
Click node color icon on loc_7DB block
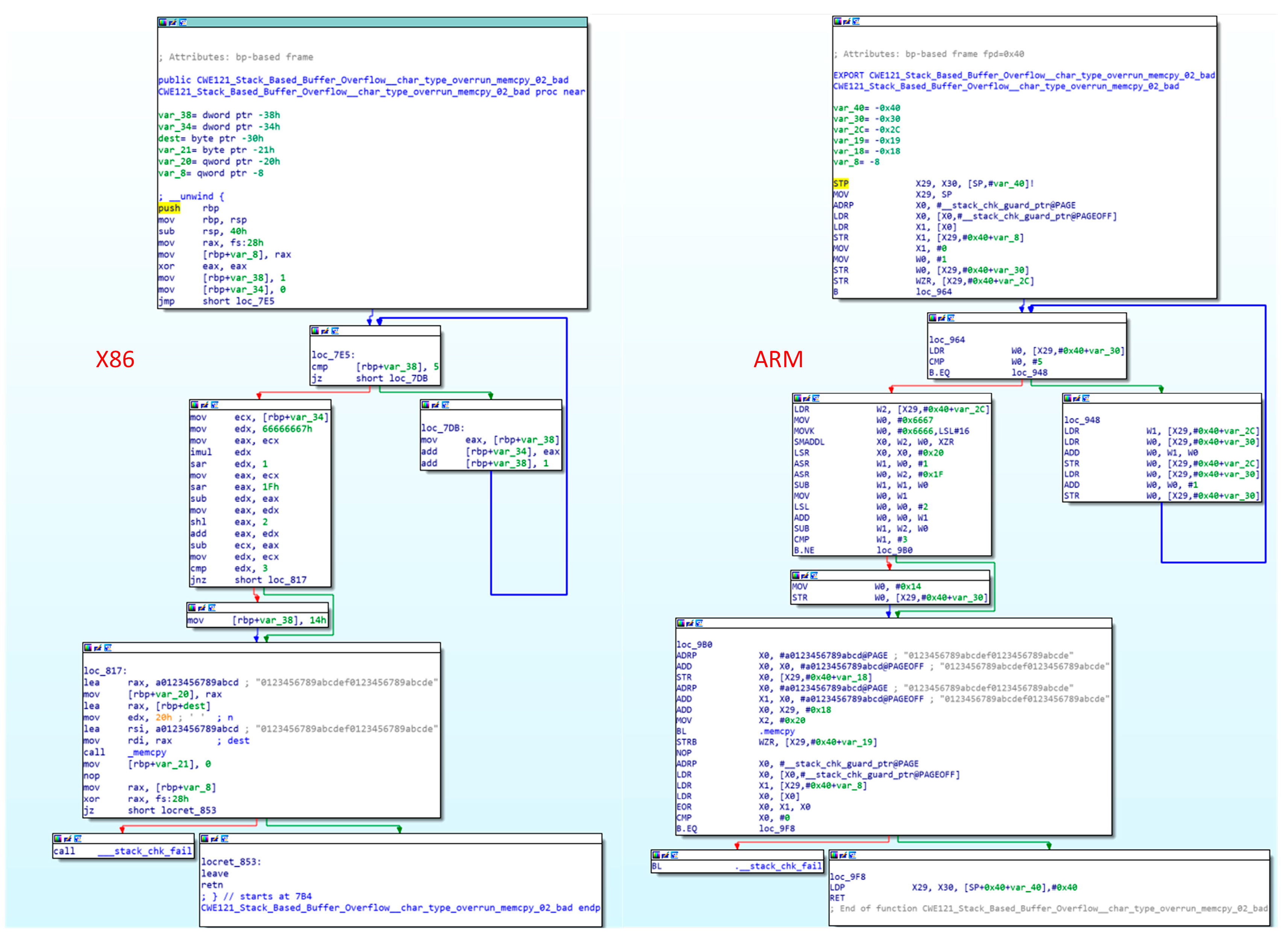click(x=425, y=405)
